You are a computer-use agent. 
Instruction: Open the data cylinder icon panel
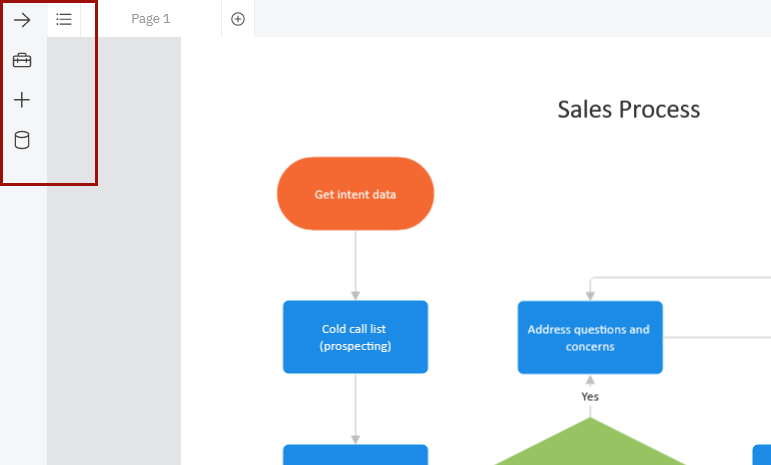[22, 140]
